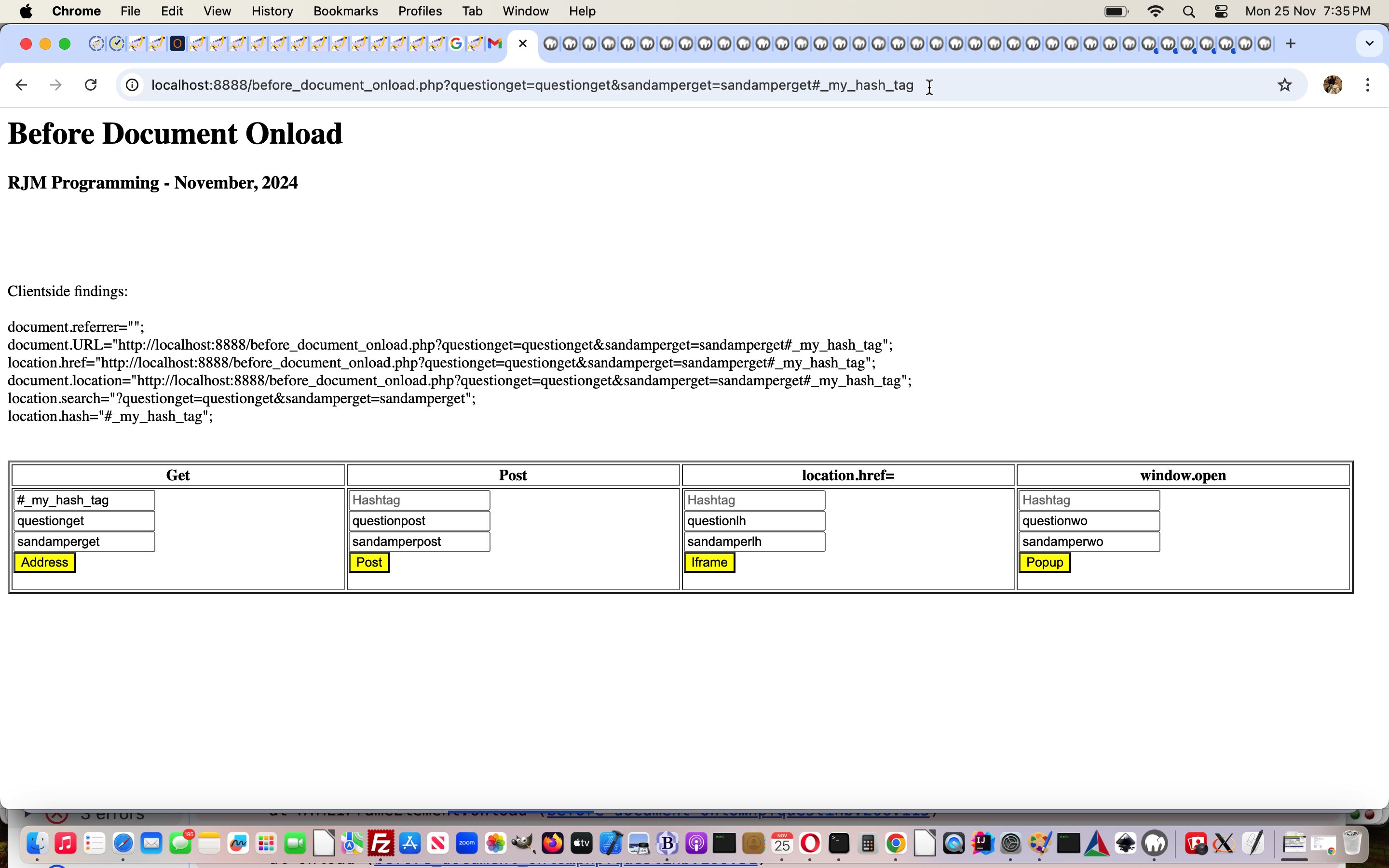Click the location.hash="#_my_hash_tag" line

[x=110, y=416]
